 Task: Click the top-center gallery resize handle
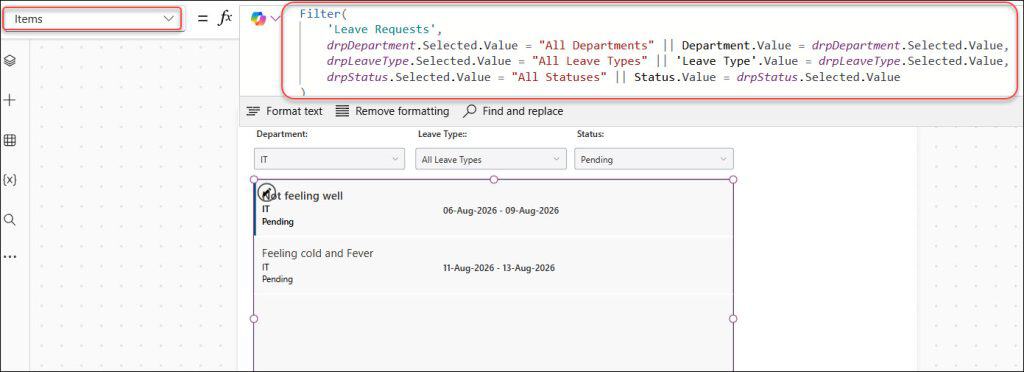494,179
